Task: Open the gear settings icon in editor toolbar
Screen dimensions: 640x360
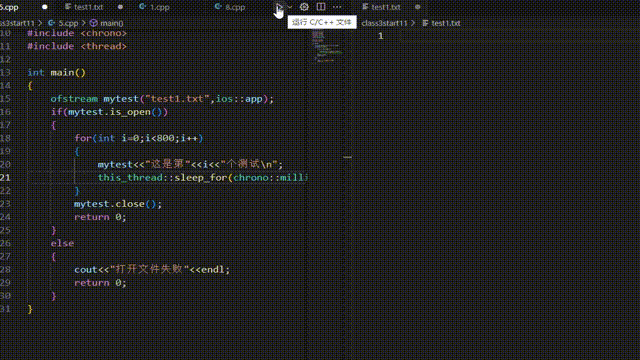Action: click(x=304, y=7)
